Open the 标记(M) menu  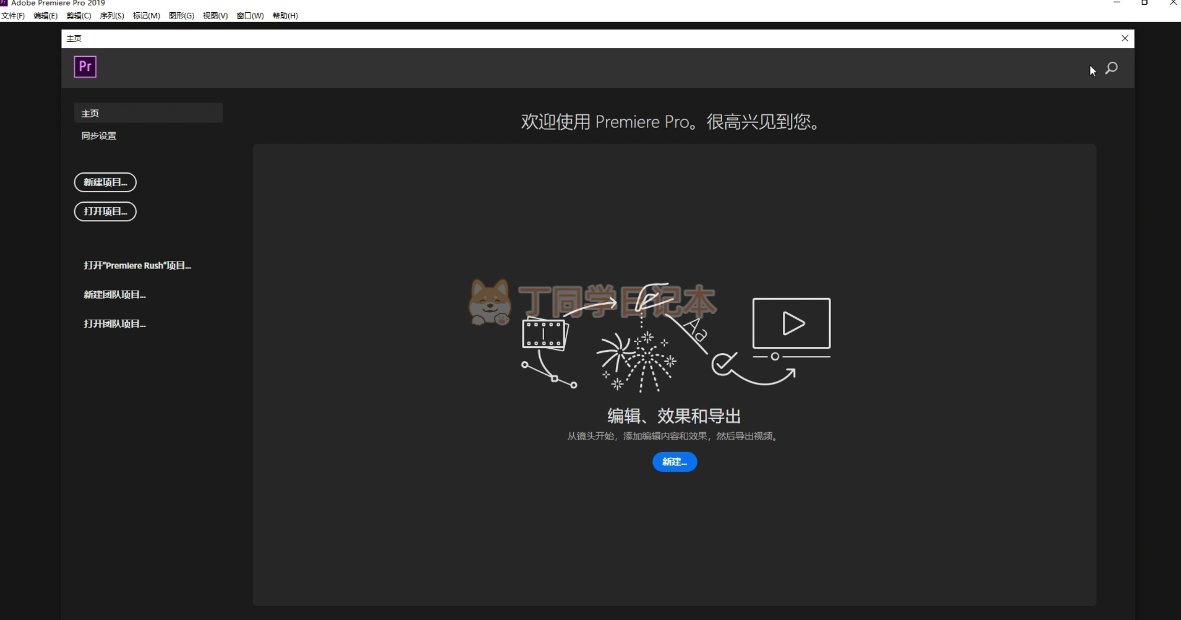pyautogui.click(x=146, y=16)
